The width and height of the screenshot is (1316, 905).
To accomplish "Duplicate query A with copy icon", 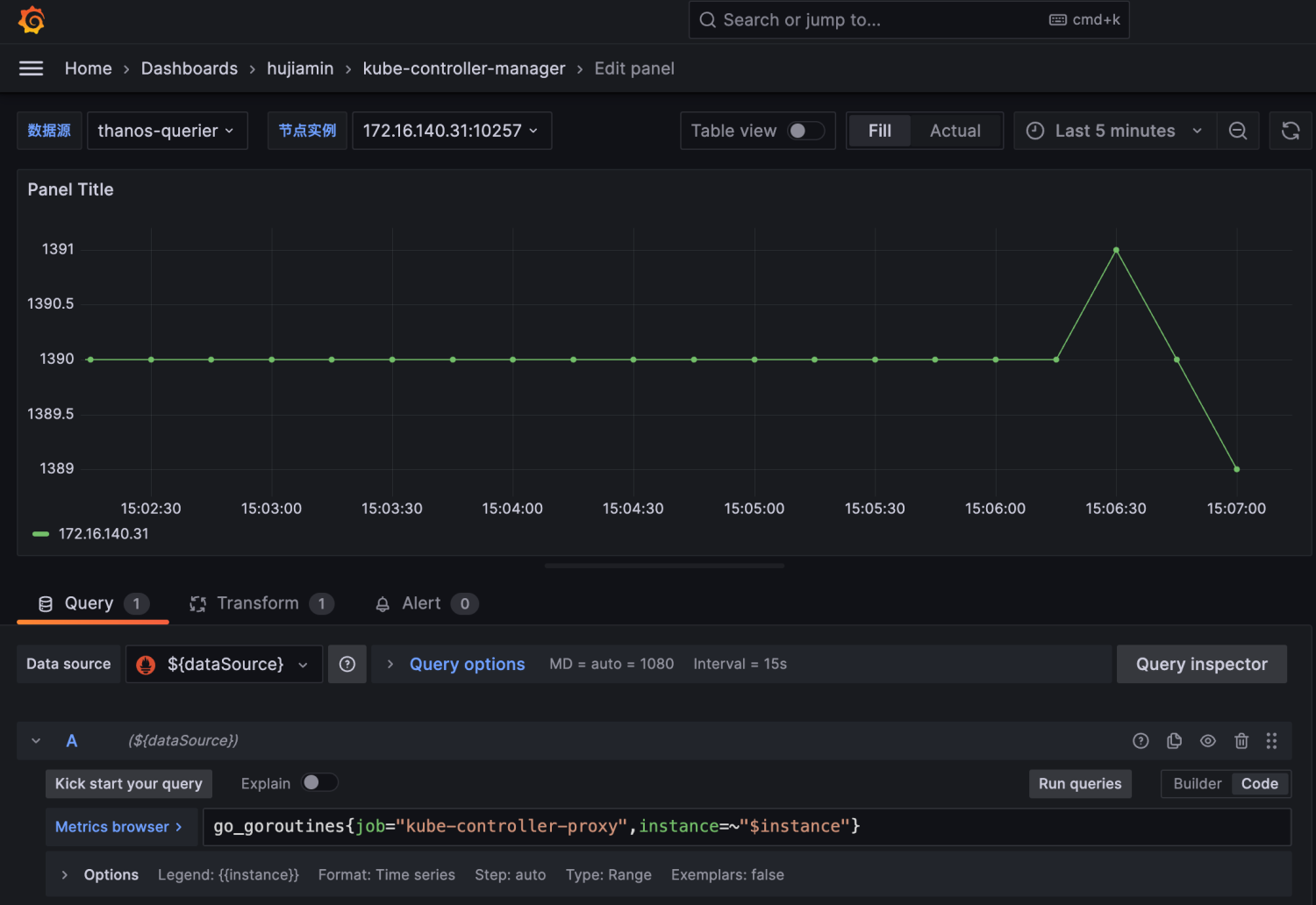I will (x=1174, y=741).
